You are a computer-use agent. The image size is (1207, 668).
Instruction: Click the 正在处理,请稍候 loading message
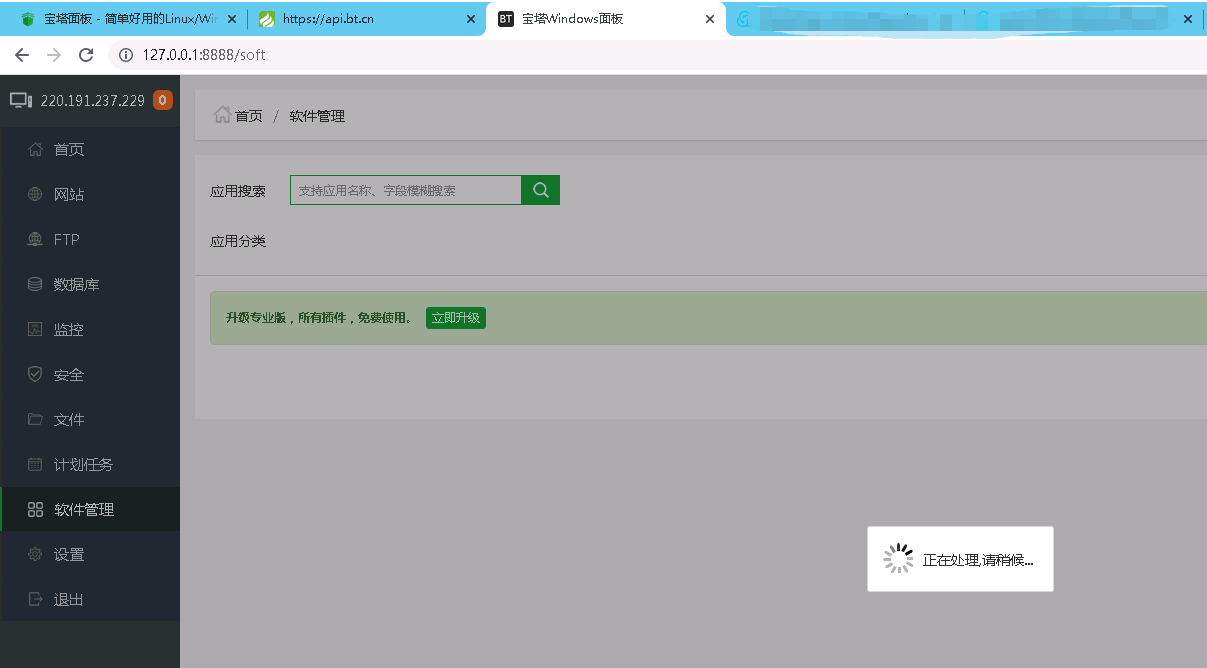(x=978, y=560)
